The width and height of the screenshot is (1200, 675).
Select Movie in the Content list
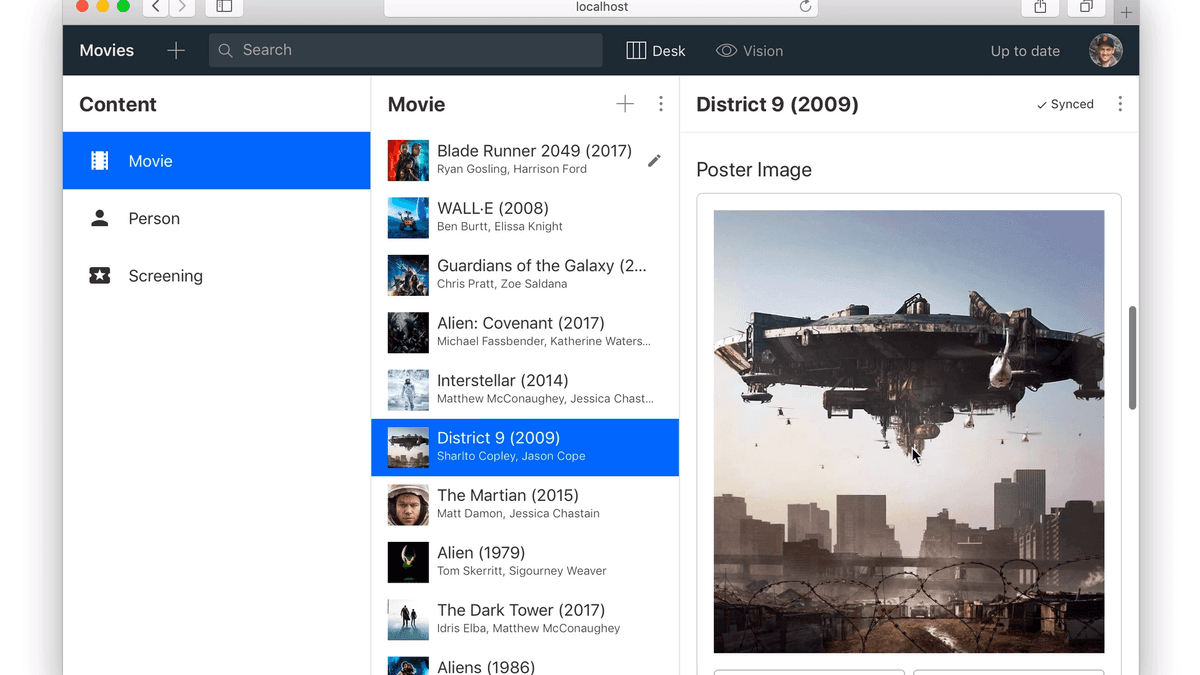216,161
